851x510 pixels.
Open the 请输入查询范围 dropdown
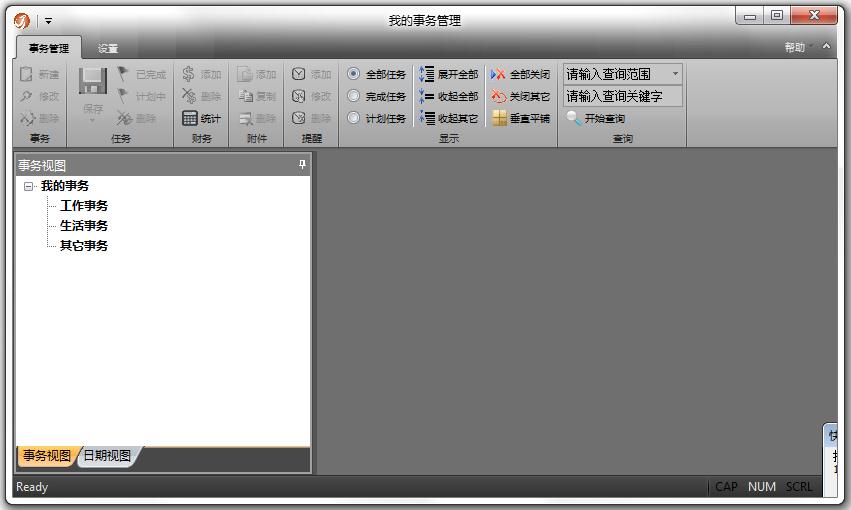[675, 73]
